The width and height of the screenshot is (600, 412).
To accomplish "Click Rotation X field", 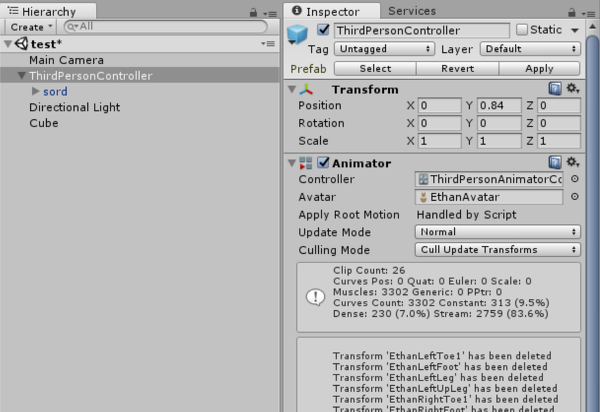I will coord(440,123).
